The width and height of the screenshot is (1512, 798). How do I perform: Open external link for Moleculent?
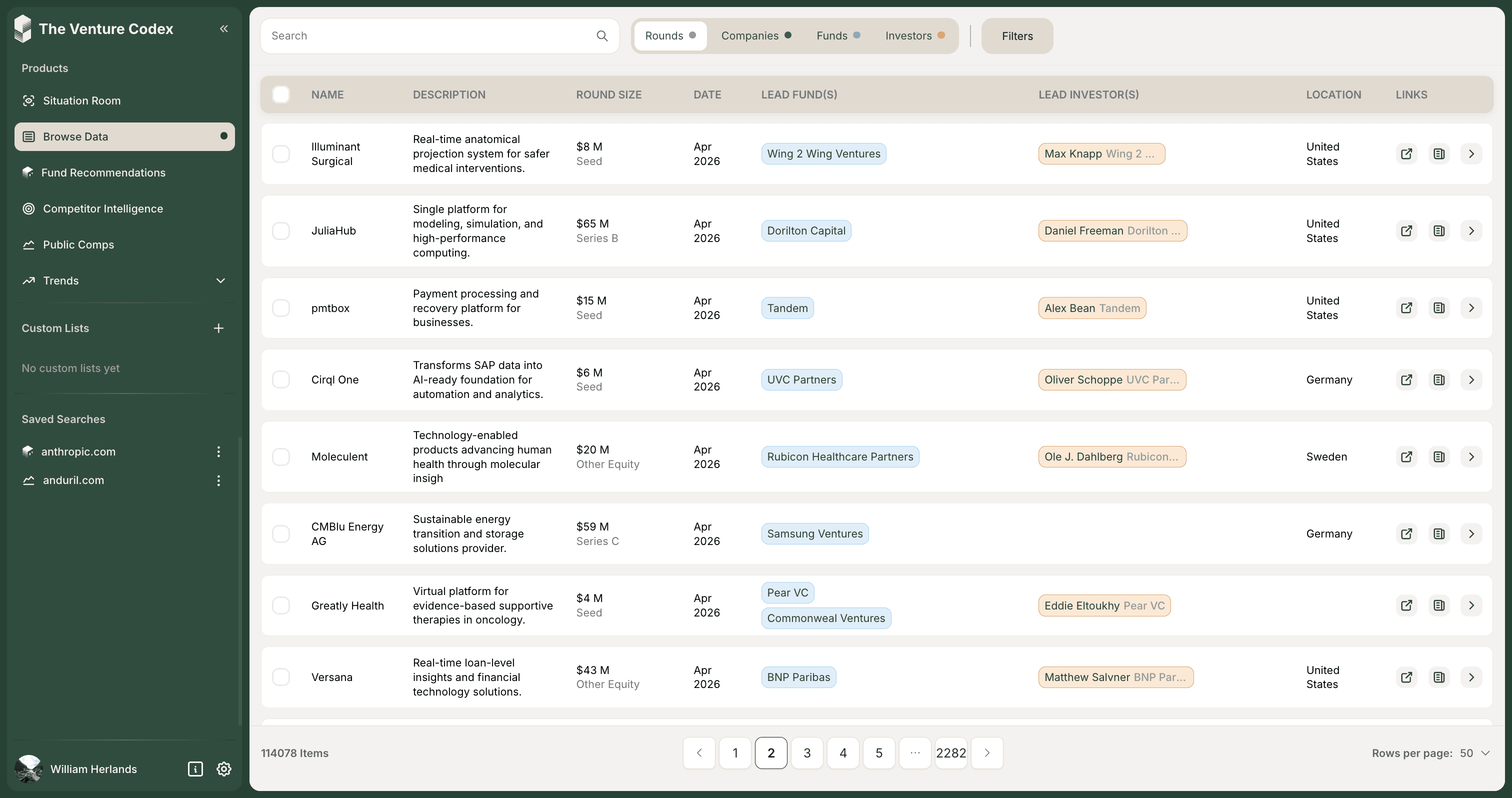tap(1406, 456)
